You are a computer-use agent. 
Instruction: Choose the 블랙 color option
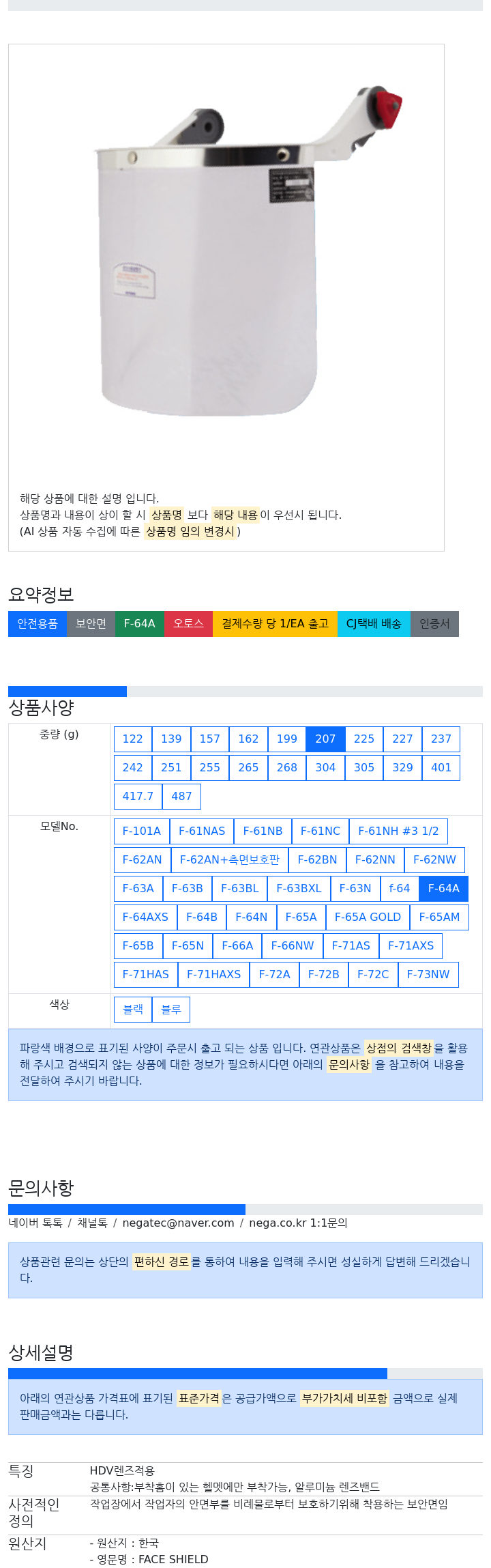point(132,1009)
